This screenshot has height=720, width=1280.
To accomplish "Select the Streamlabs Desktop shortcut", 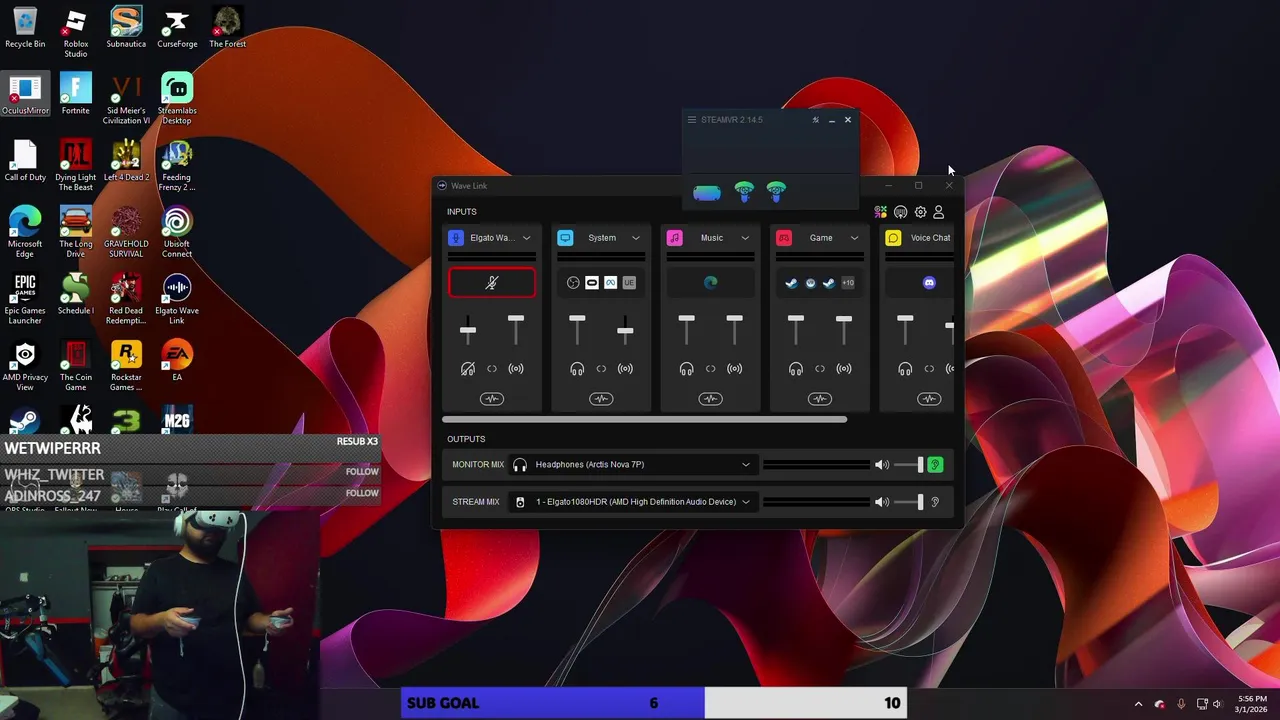I will coord(177,99).
